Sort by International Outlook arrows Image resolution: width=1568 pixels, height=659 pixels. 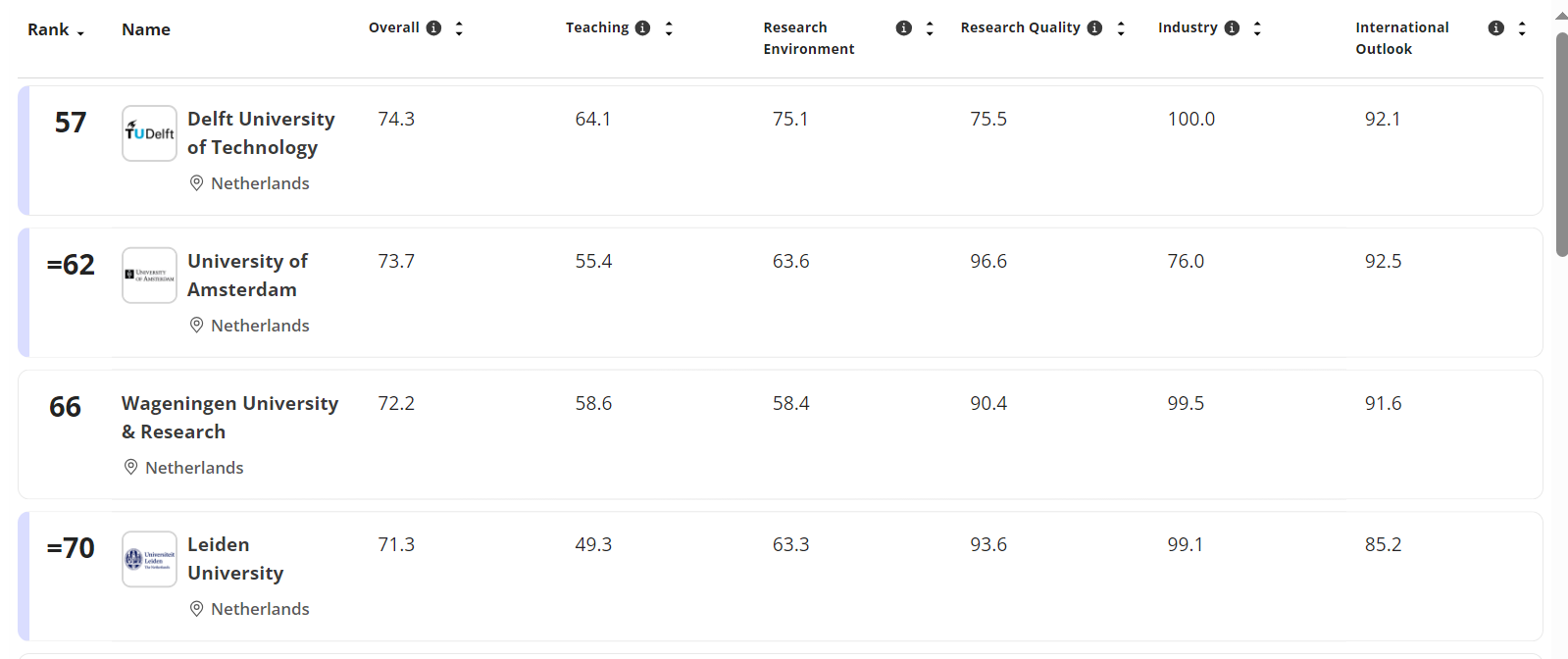1522,28
